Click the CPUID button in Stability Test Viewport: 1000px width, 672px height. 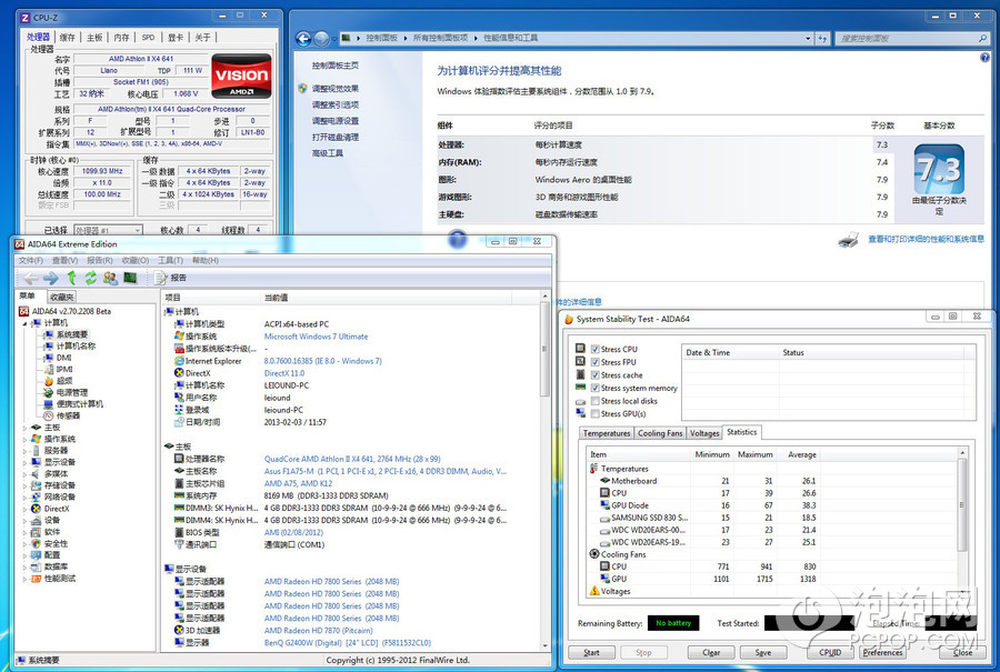830,653
